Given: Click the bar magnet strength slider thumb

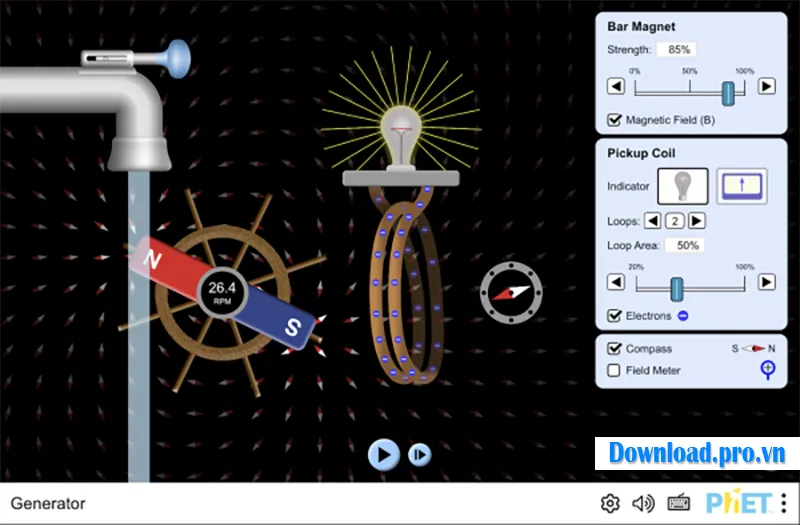Looking at the screenshot, I should pyautogui.click(x=728, y=93).
